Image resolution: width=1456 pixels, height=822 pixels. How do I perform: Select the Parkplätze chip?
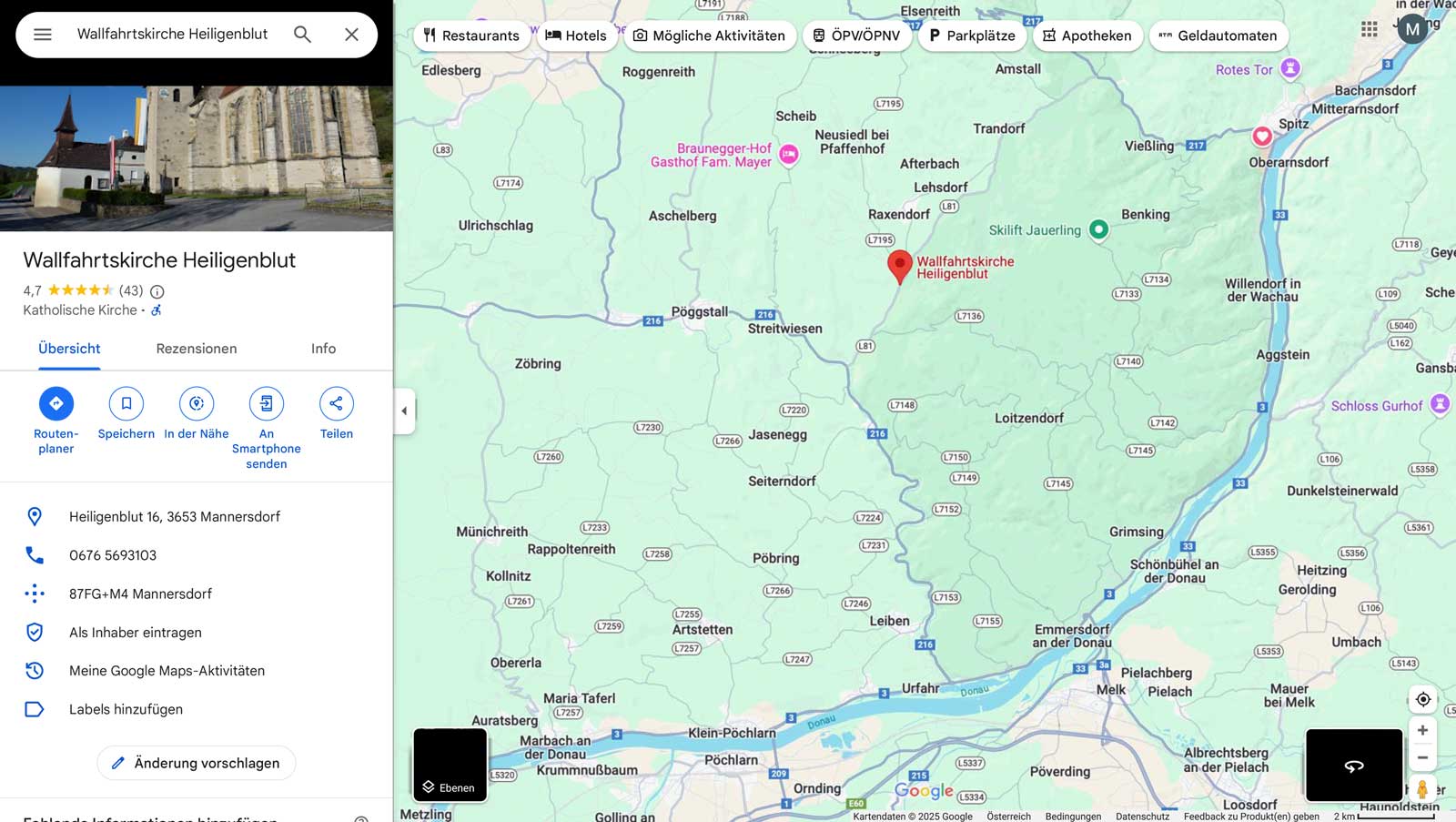[972, 36]
